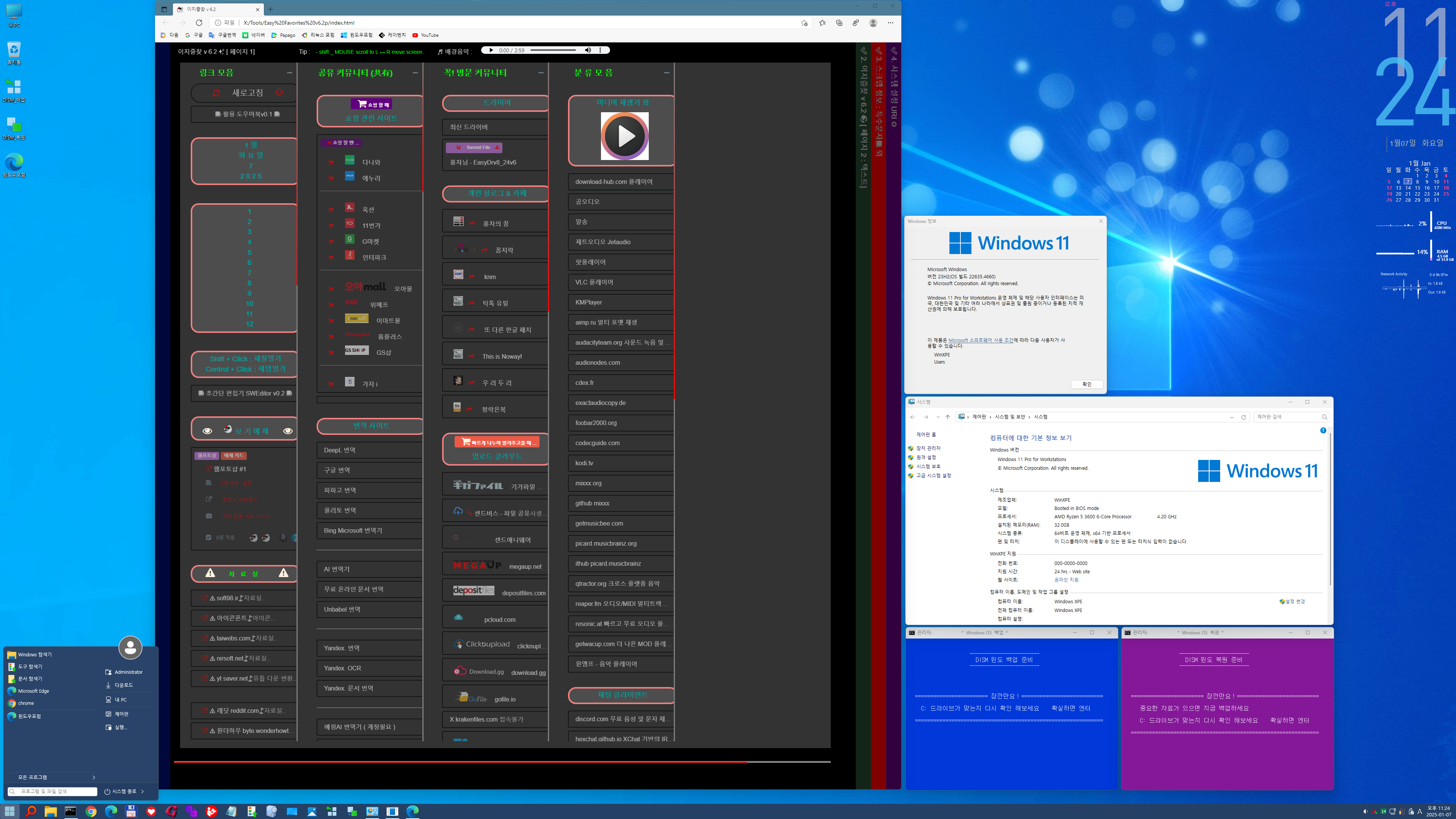Open audio player more options menu
Viewport: 1456px width, 819px height.
600,50
